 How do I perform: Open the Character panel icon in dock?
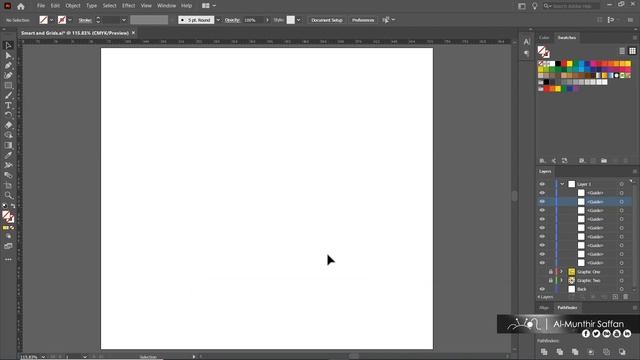coord(527,42)
